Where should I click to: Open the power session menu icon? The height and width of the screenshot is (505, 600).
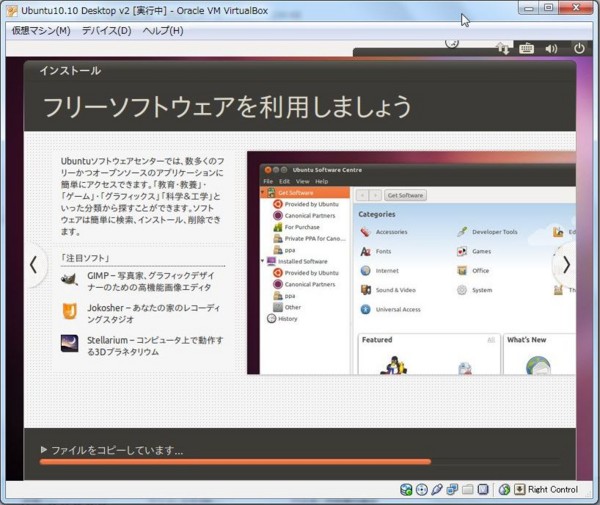pyautogui.click(x=579, y=48)
